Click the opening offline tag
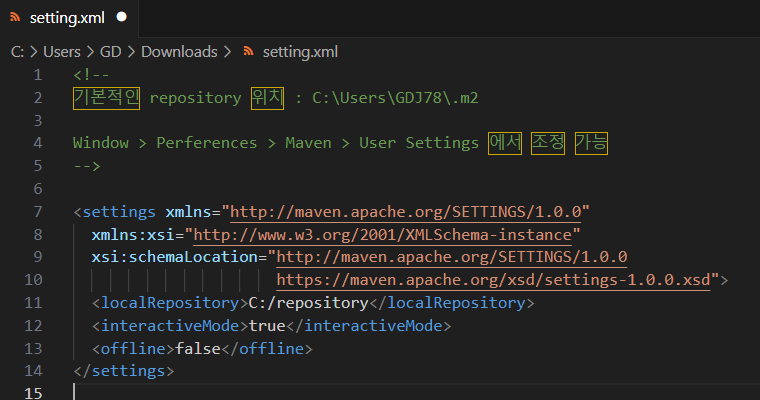Screen dimensions: 760x400 (x=133, y=349)
